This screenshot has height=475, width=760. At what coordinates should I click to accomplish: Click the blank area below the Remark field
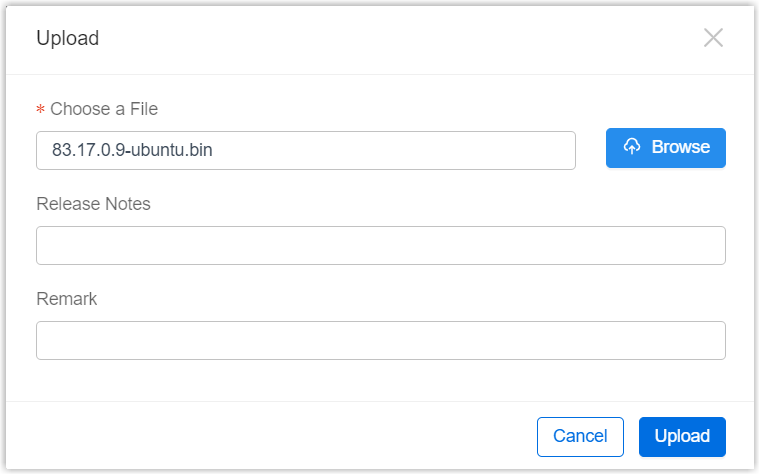tap(380, 382)
